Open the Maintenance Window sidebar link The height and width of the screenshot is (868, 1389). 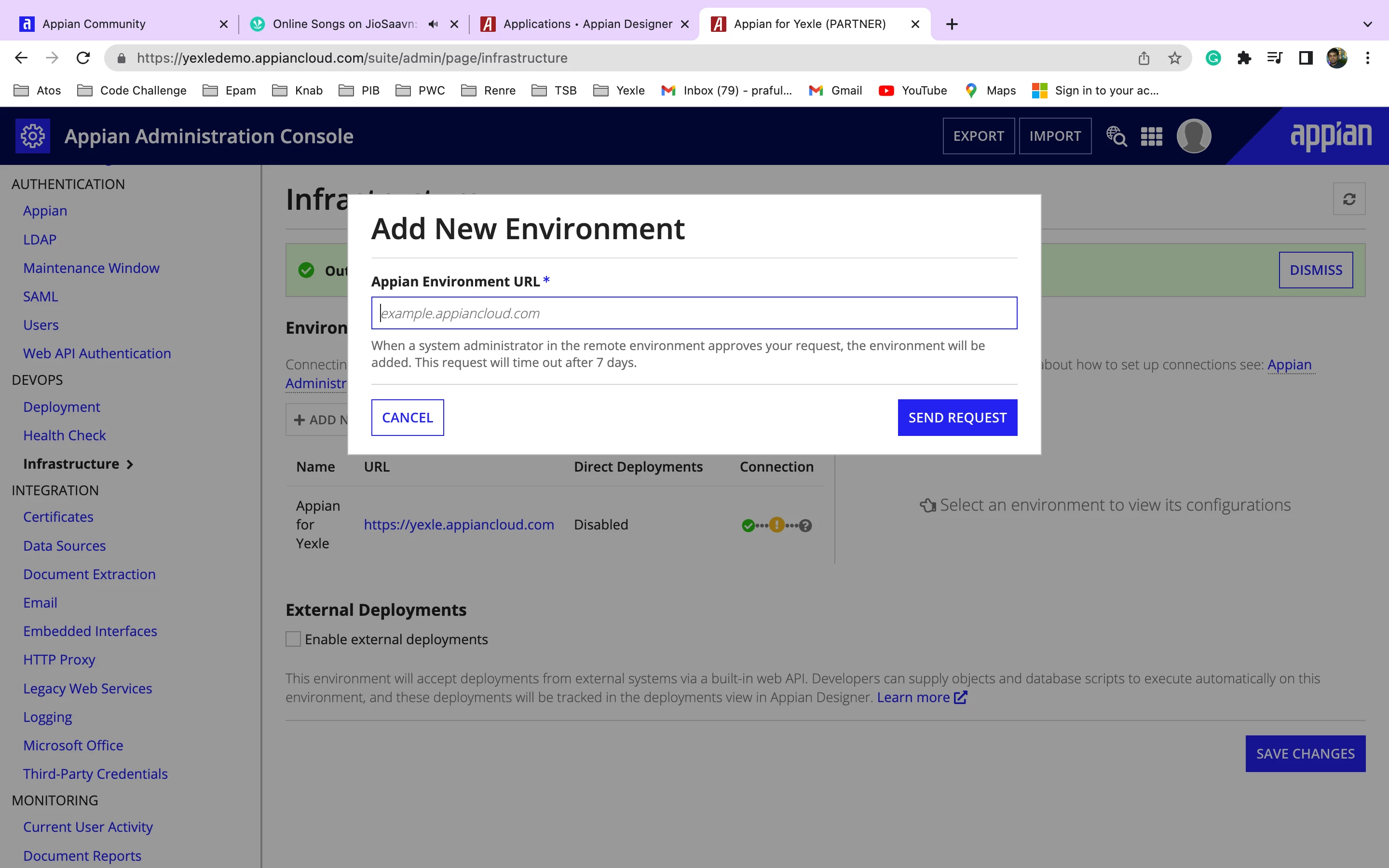(91, 268)
